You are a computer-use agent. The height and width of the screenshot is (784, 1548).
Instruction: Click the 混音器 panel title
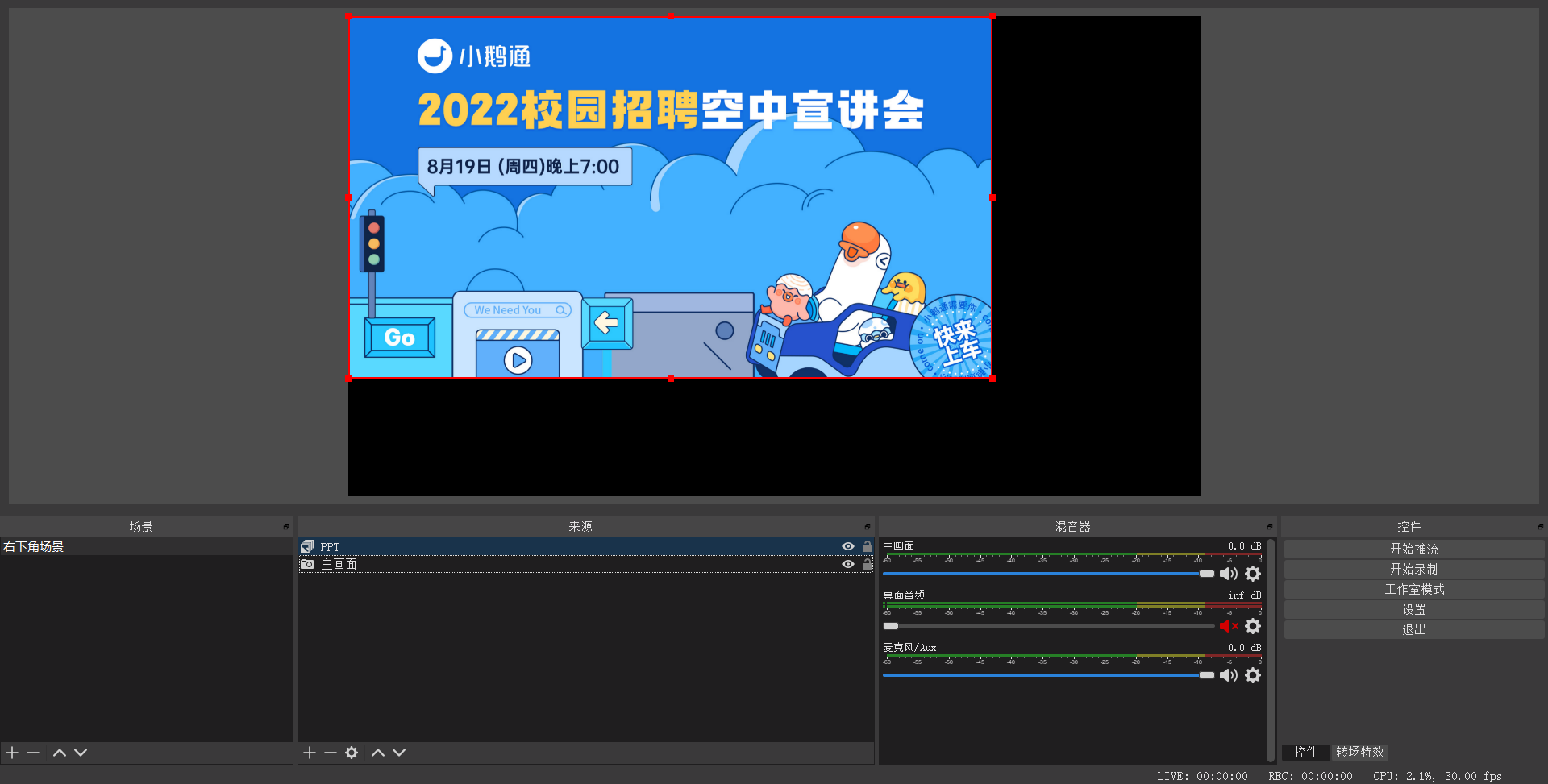[x=1072, y=526]
